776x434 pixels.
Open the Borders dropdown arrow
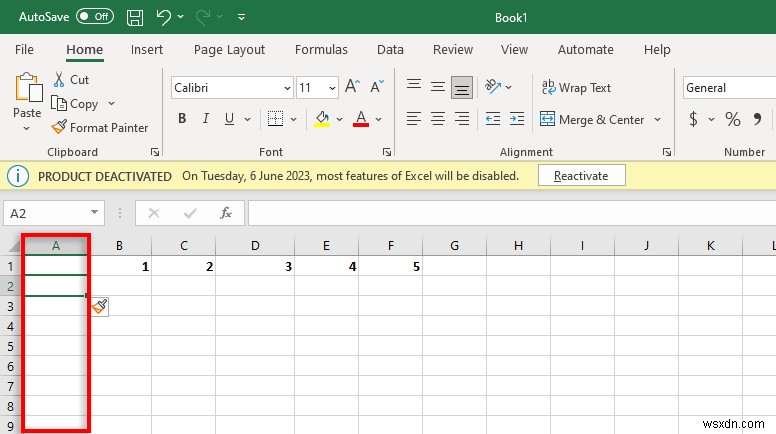[x=293, y=119]
